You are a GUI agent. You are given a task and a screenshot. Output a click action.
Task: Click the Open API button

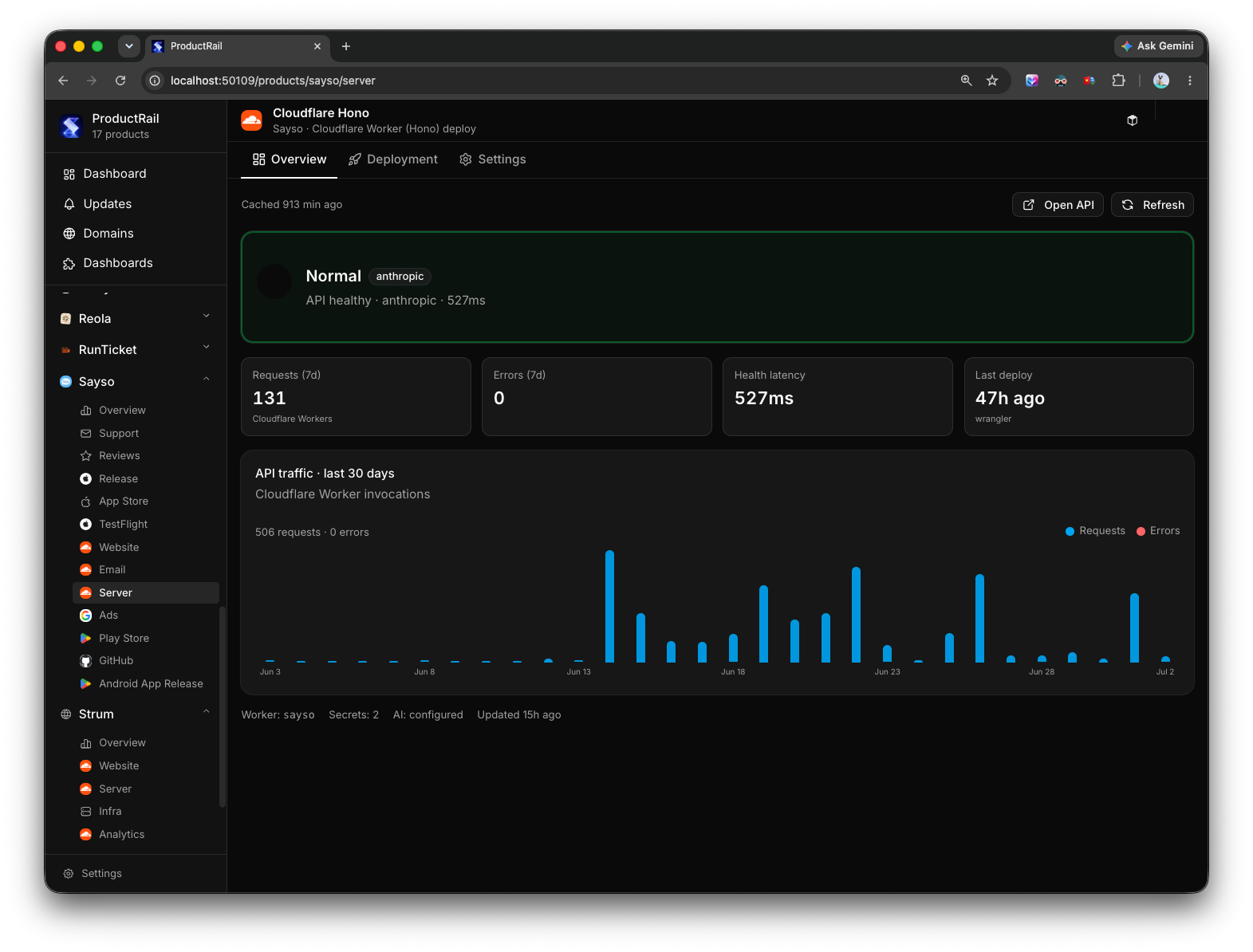pyautogui.click(x=1058, y=205)
